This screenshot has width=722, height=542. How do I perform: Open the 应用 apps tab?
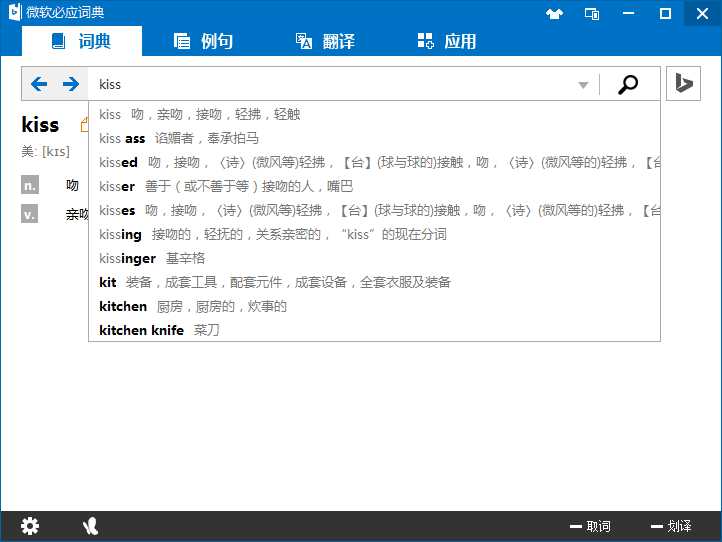click(447, 41)
